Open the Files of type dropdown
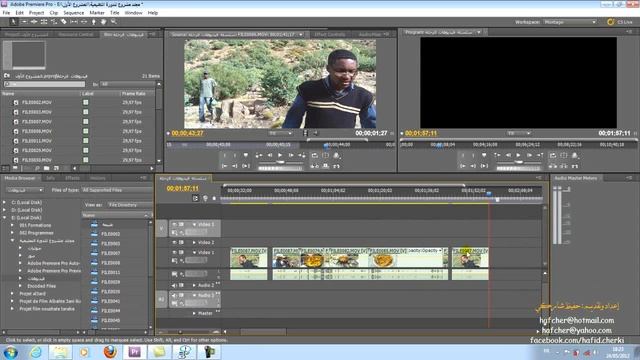Viewport: 640px width, 360px height. pyautogui.click(x=117, y=190)
